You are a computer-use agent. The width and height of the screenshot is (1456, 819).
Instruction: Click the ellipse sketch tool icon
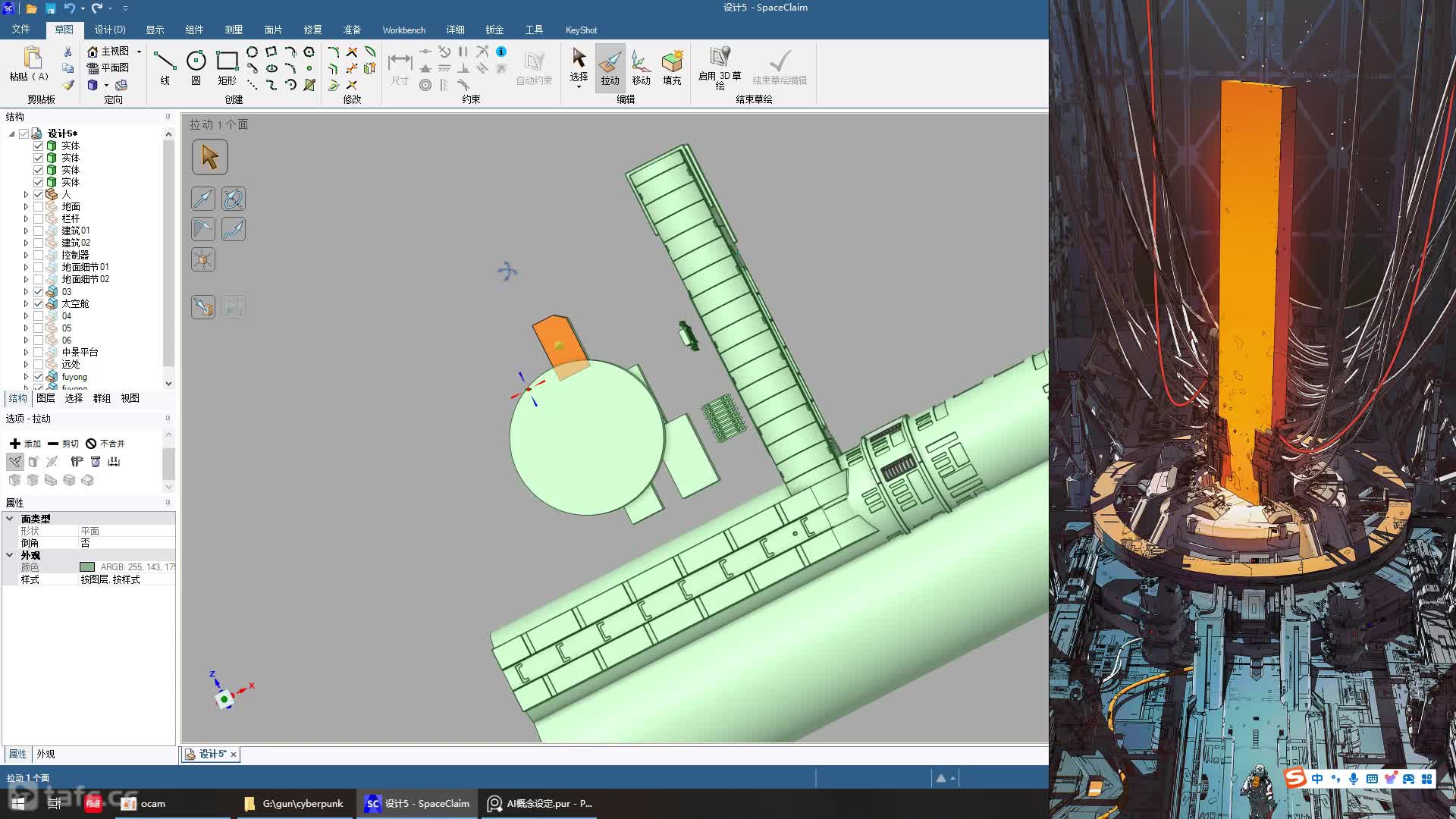click(271, 68)
